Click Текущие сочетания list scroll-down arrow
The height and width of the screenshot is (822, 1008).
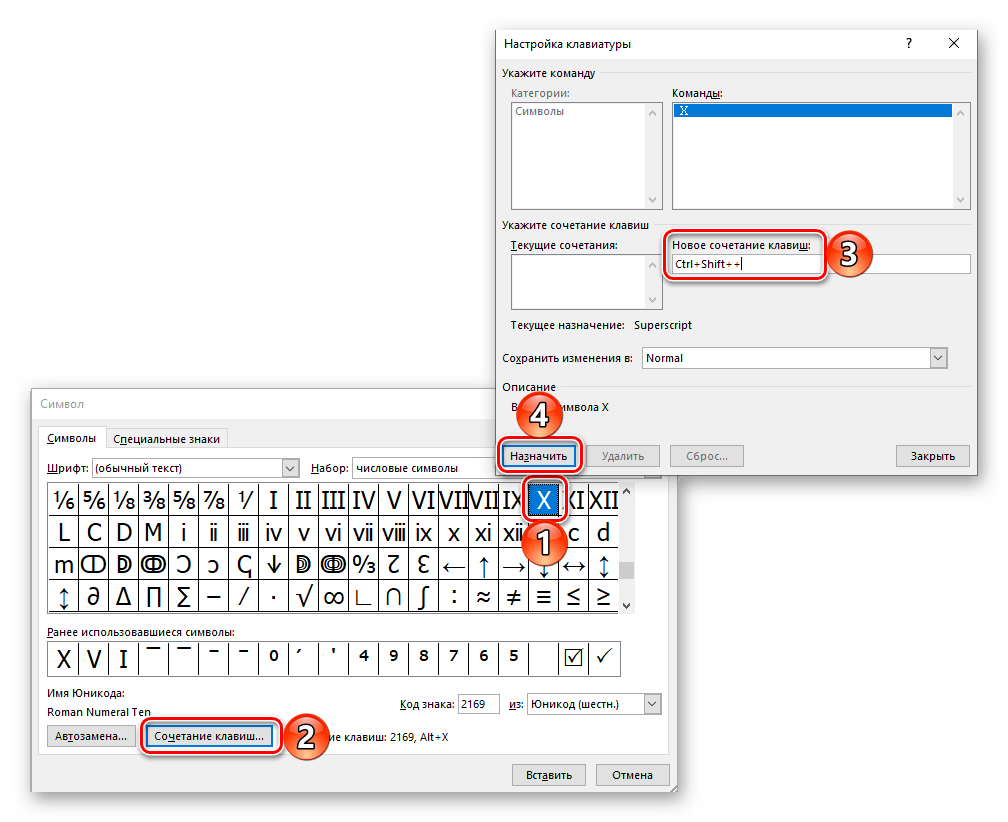652,300
